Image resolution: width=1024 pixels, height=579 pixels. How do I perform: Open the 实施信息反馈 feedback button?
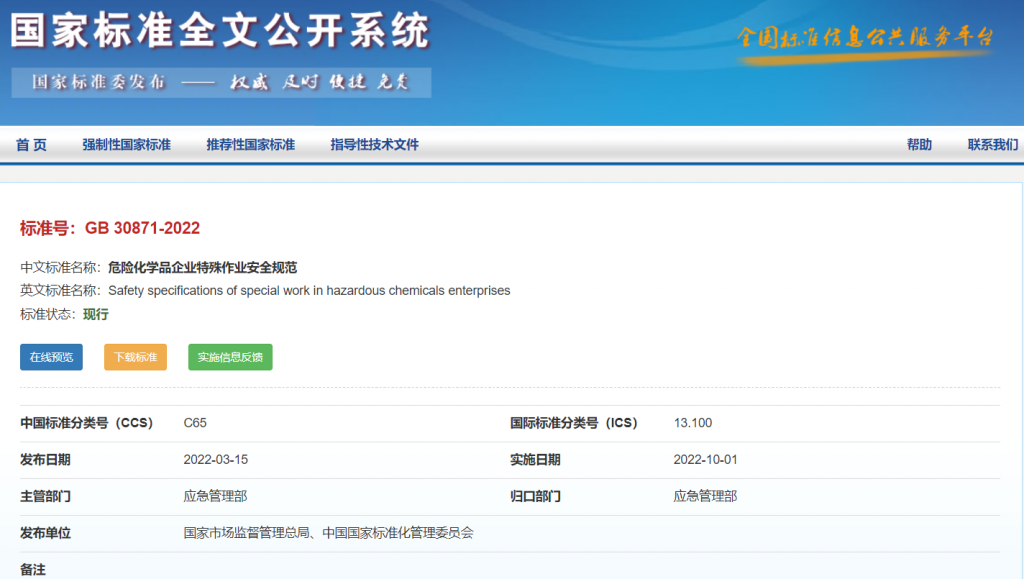229,357
